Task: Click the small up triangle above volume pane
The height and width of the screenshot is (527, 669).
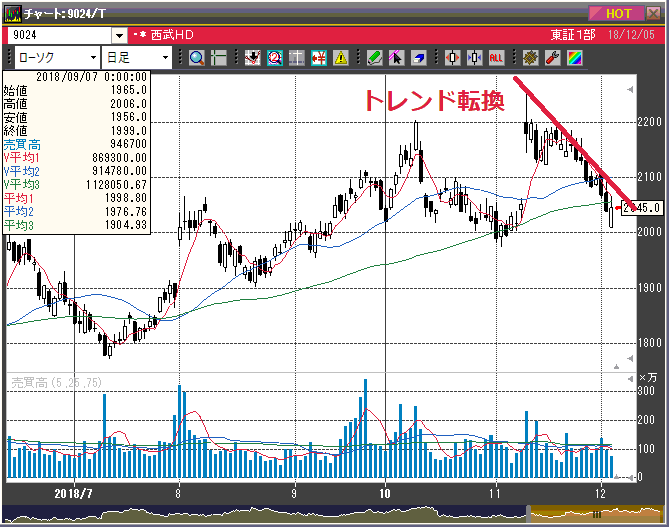Action: (616, 367)
